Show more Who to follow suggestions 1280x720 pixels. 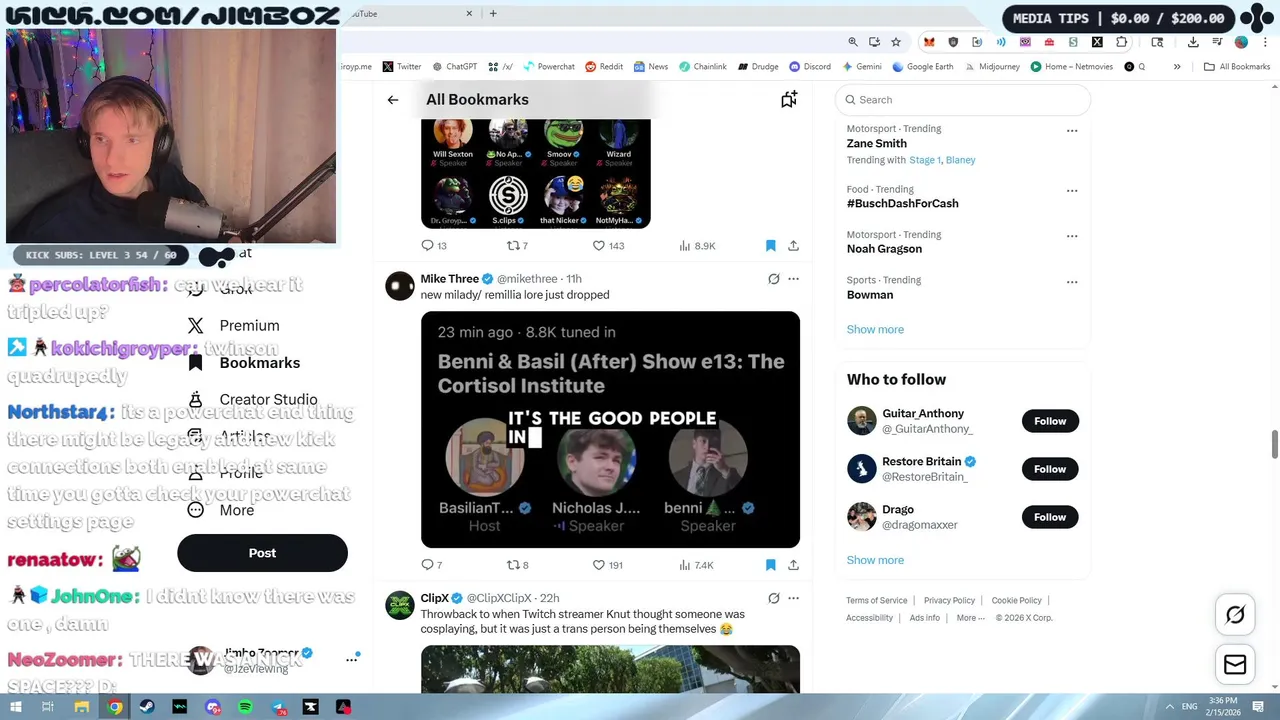tap(875, 560)
